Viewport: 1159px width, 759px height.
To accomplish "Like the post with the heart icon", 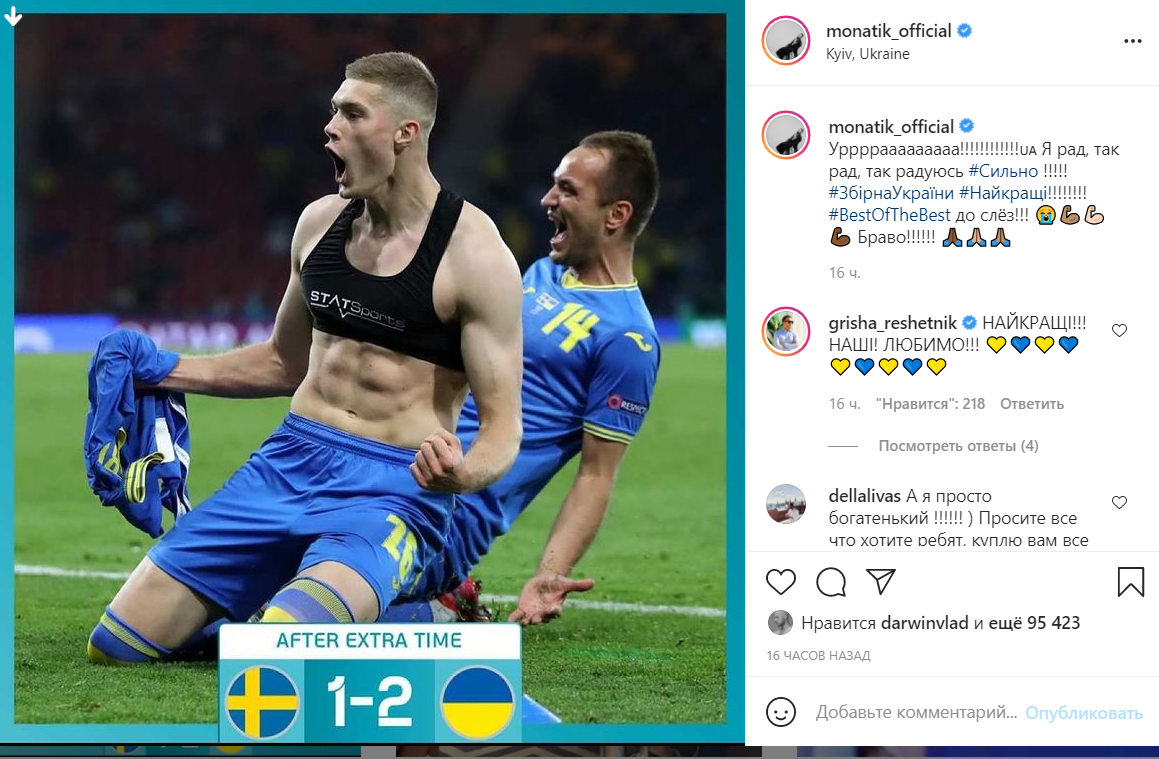I will click(781, 582).
